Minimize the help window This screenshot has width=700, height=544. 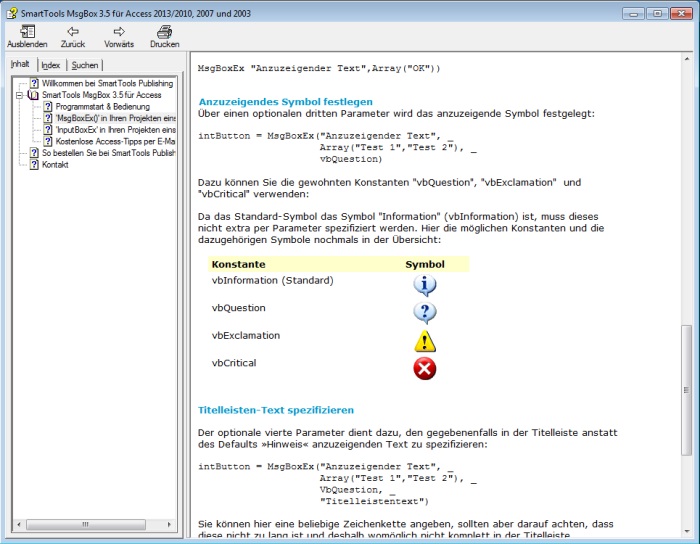[633, 13]
